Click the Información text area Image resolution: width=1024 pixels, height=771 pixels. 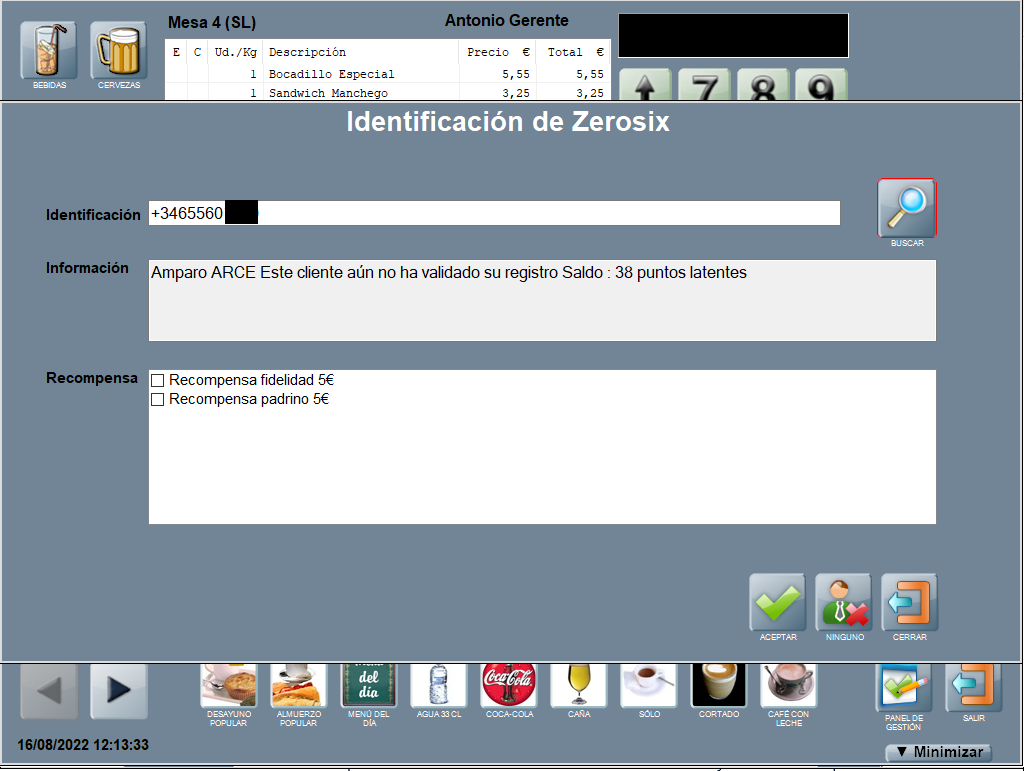pos(541,300)
